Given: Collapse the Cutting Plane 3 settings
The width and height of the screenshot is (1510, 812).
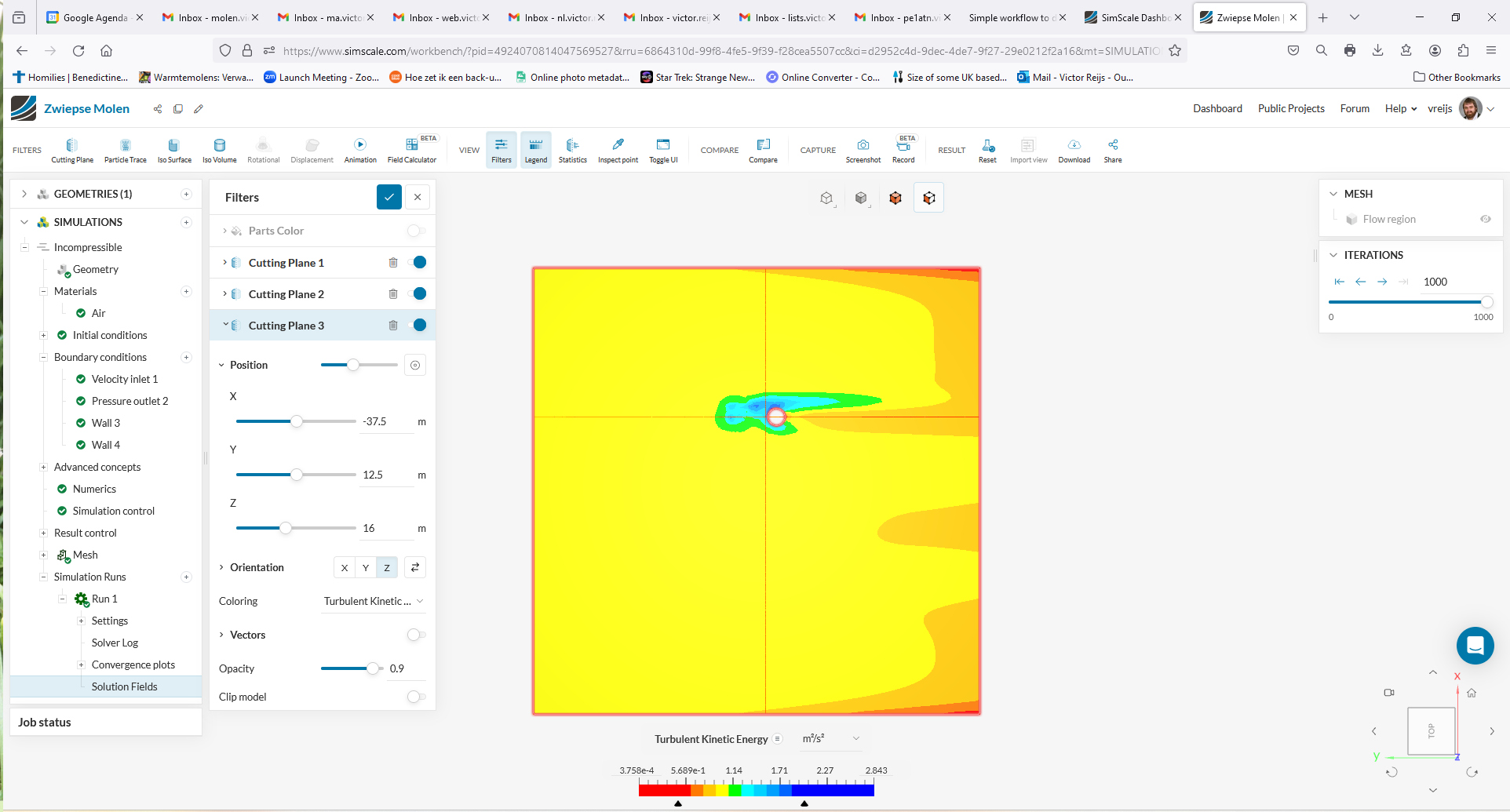Looking at the screenshot, I should [x=226, y=325].
